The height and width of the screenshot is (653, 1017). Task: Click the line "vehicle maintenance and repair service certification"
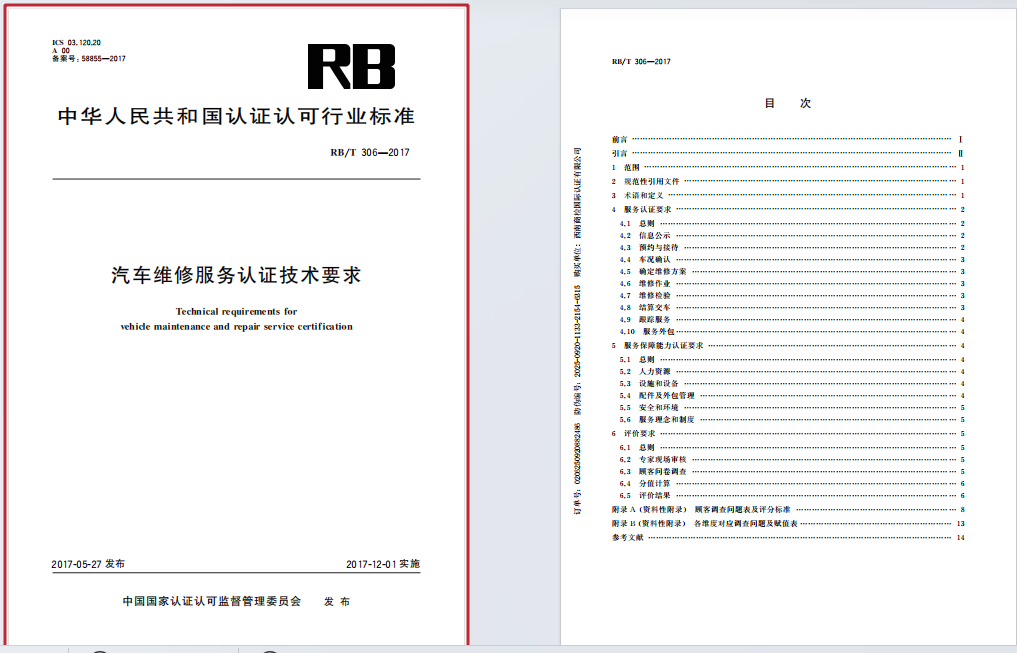point(236,326)
